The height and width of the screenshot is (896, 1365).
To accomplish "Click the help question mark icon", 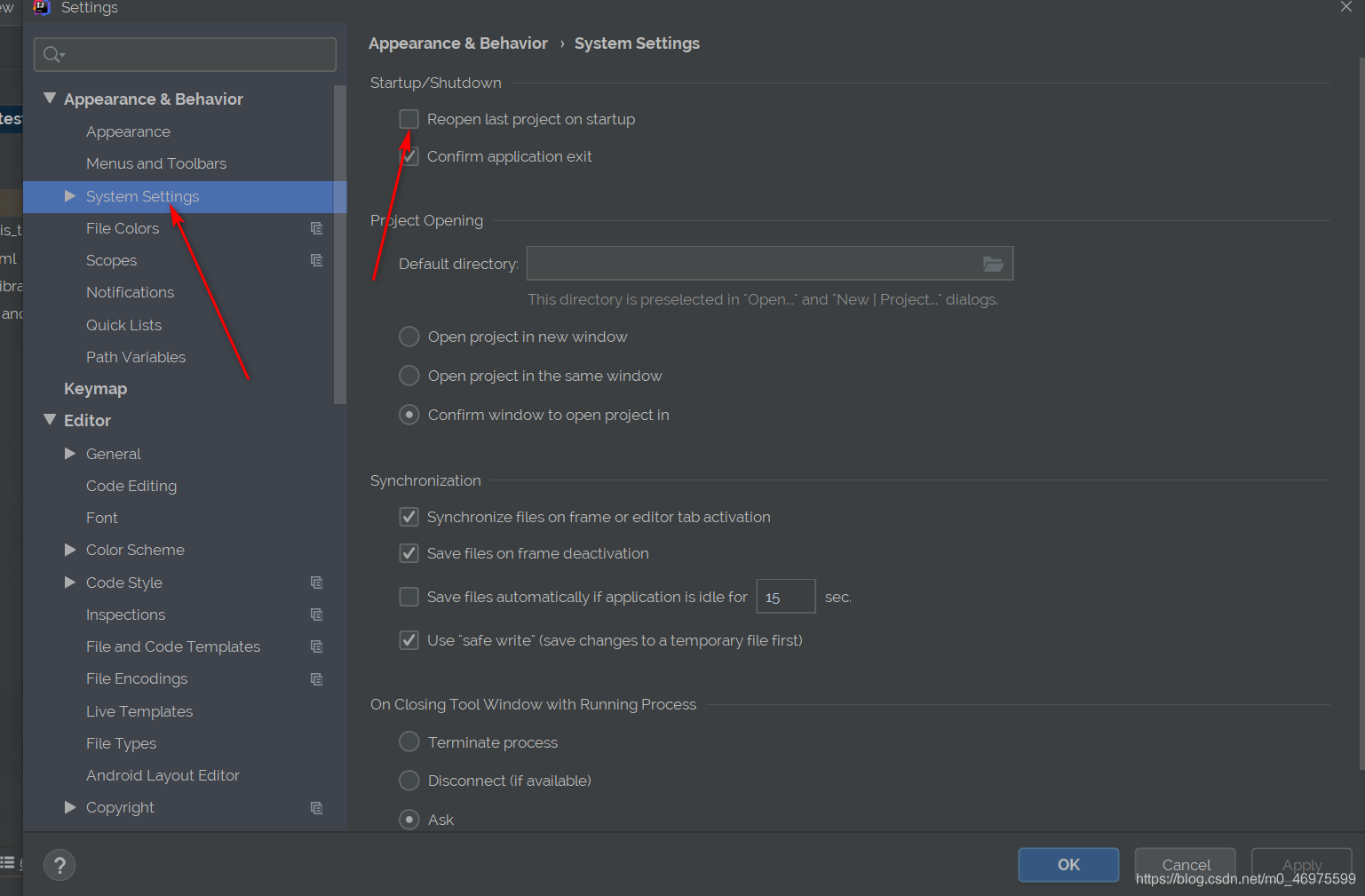I will point(60,865).
